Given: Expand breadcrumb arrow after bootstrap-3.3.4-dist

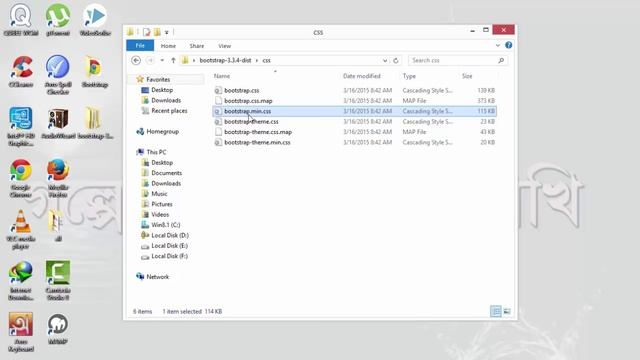Looking at the screenshot, I should pyautogui.click(x=257, y=60).
